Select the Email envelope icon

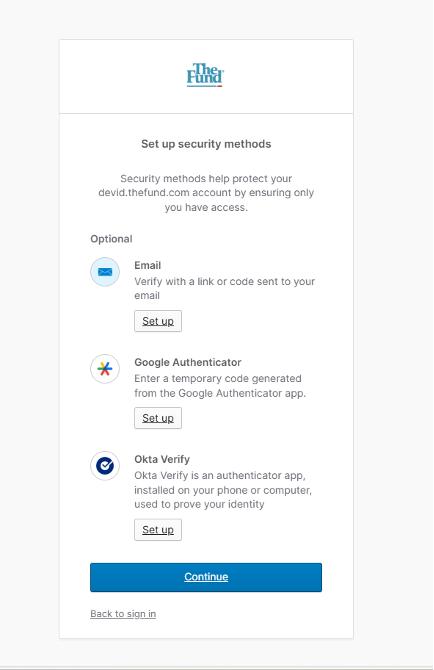pos(105,272)
